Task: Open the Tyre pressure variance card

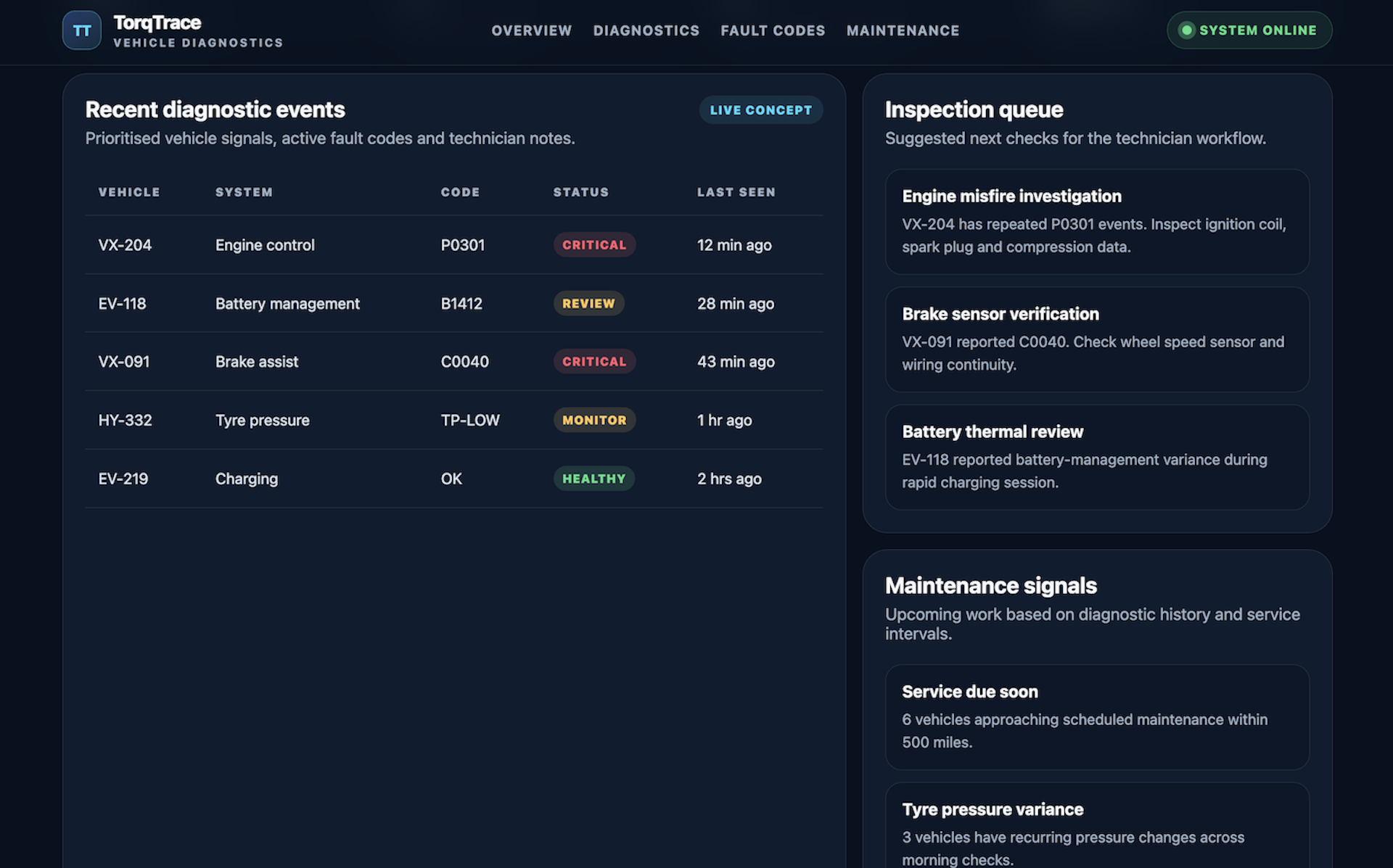Action: click(x=1097, y=826)
